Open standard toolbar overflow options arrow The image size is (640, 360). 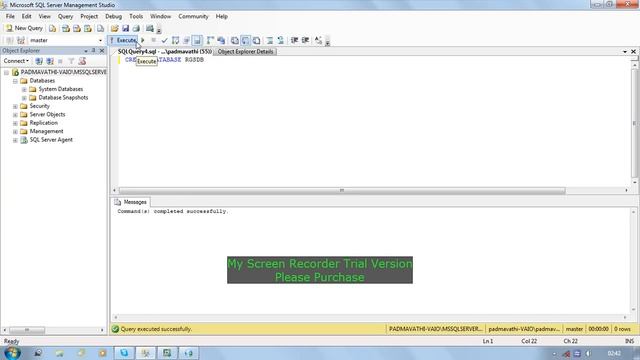pos(159,30)
